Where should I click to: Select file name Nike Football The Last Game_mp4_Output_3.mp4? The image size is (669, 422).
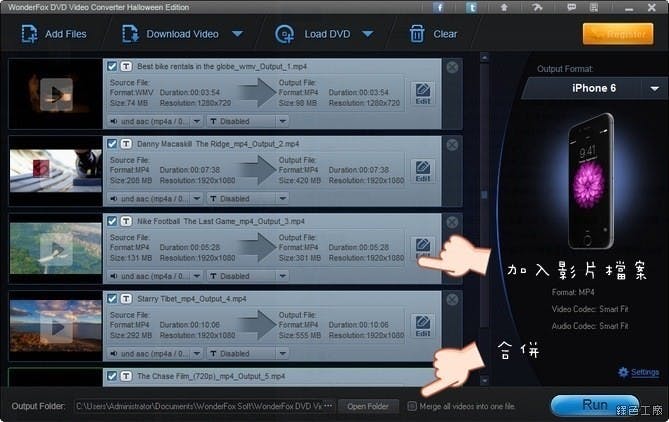(221, 221)
